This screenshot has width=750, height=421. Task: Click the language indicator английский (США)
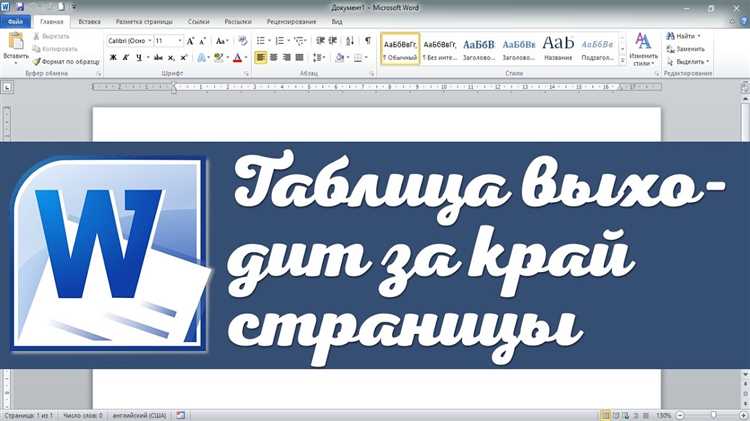point(139,416)
